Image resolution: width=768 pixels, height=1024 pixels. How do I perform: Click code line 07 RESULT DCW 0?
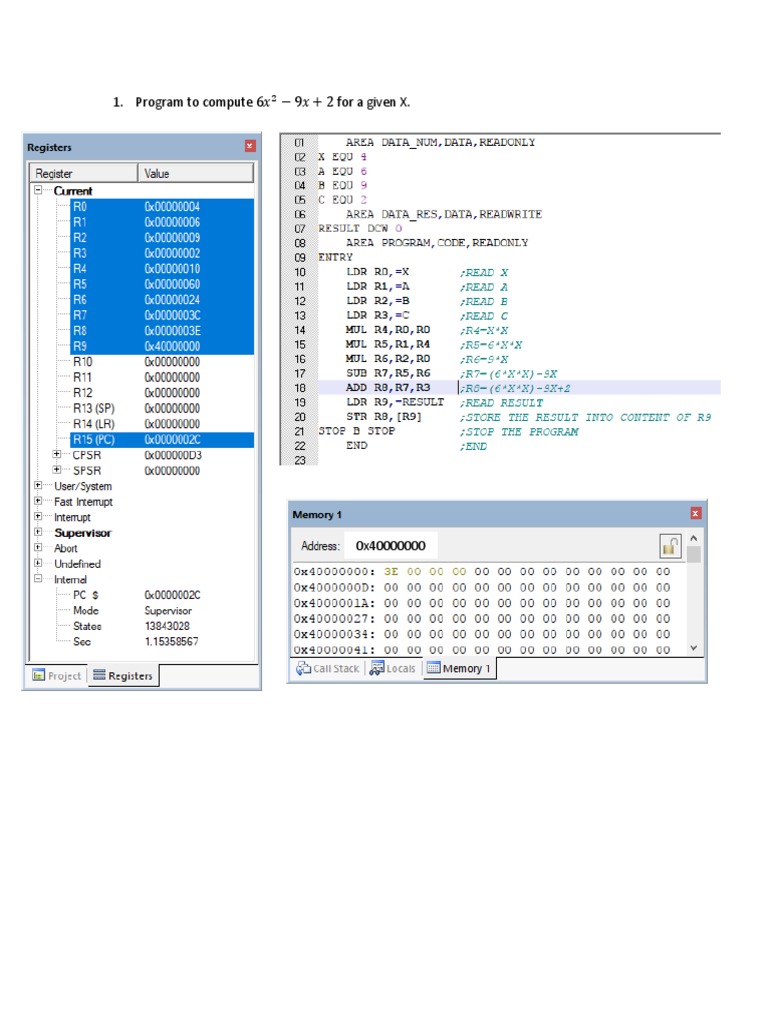pyautogui.click(x=360, y=229)
